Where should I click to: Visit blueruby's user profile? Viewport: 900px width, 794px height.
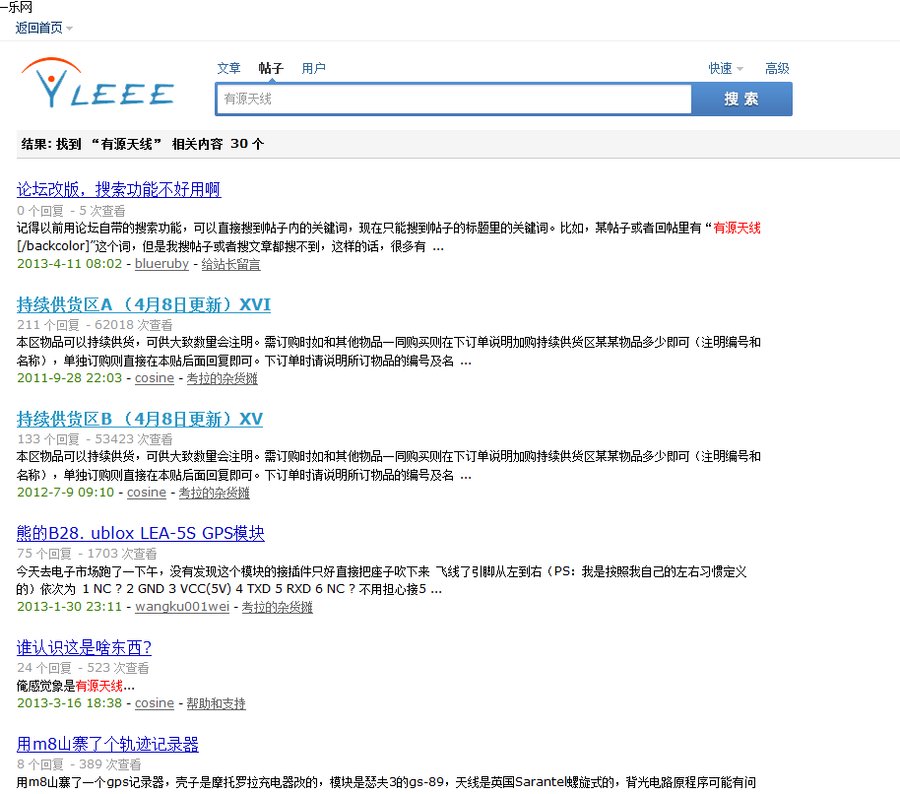(x=161, y=264)
